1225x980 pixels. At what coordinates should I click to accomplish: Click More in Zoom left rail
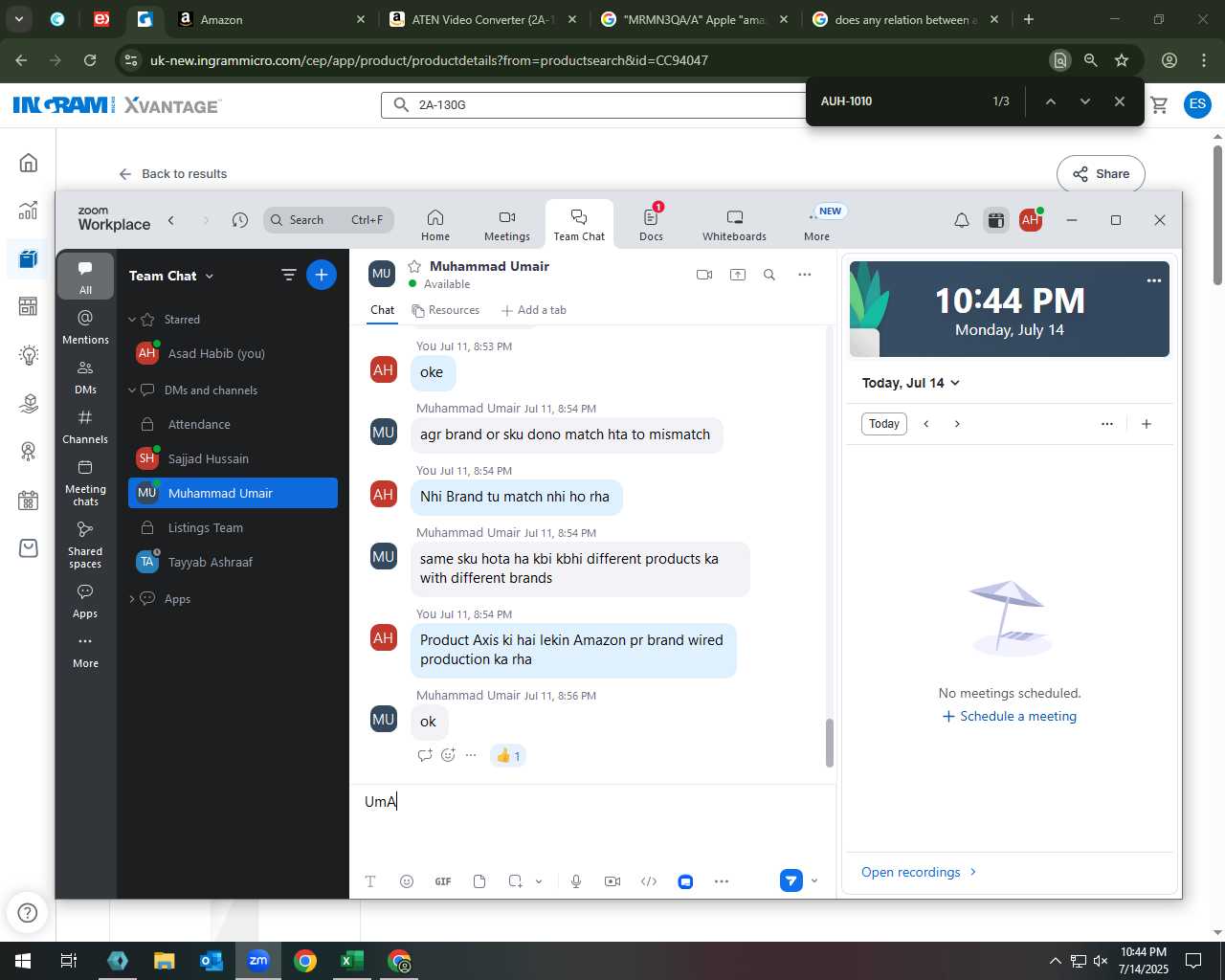click(x=85, y=651)
